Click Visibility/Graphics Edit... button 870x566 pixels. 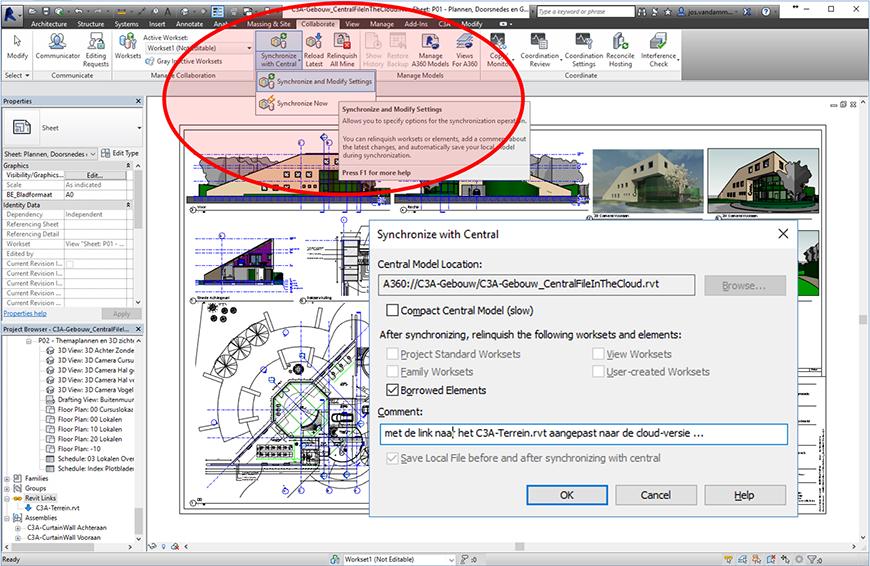tap(95, 175)
